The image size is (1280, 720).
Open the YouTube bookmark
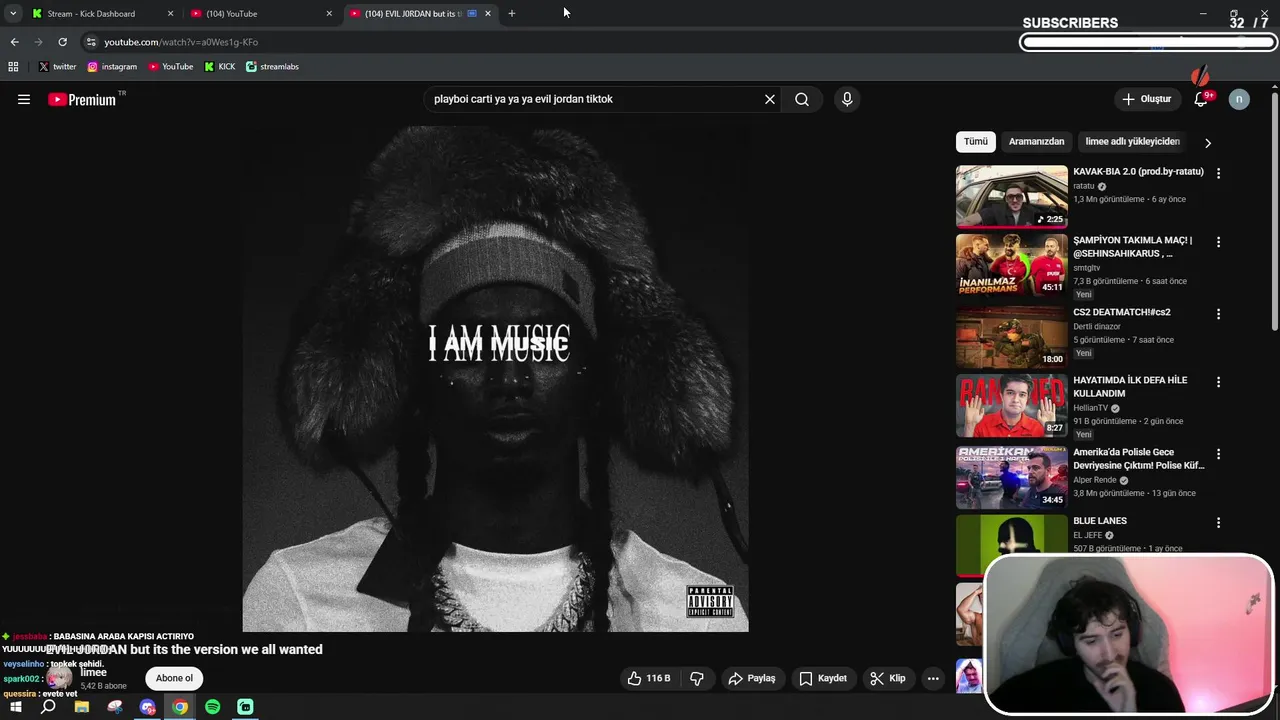click(x=171, y=67)
